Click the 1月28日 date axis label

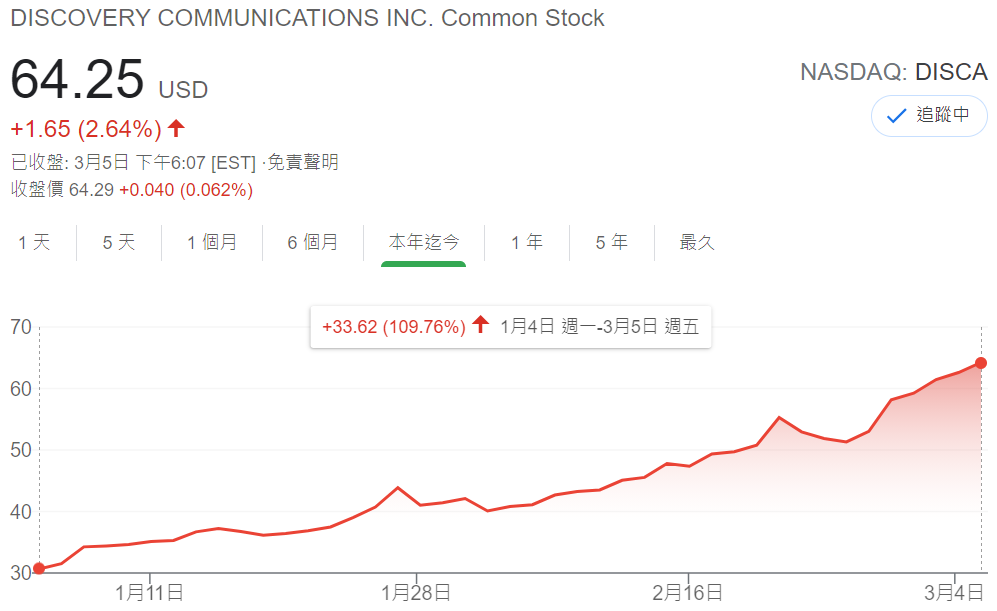[416, 593]
